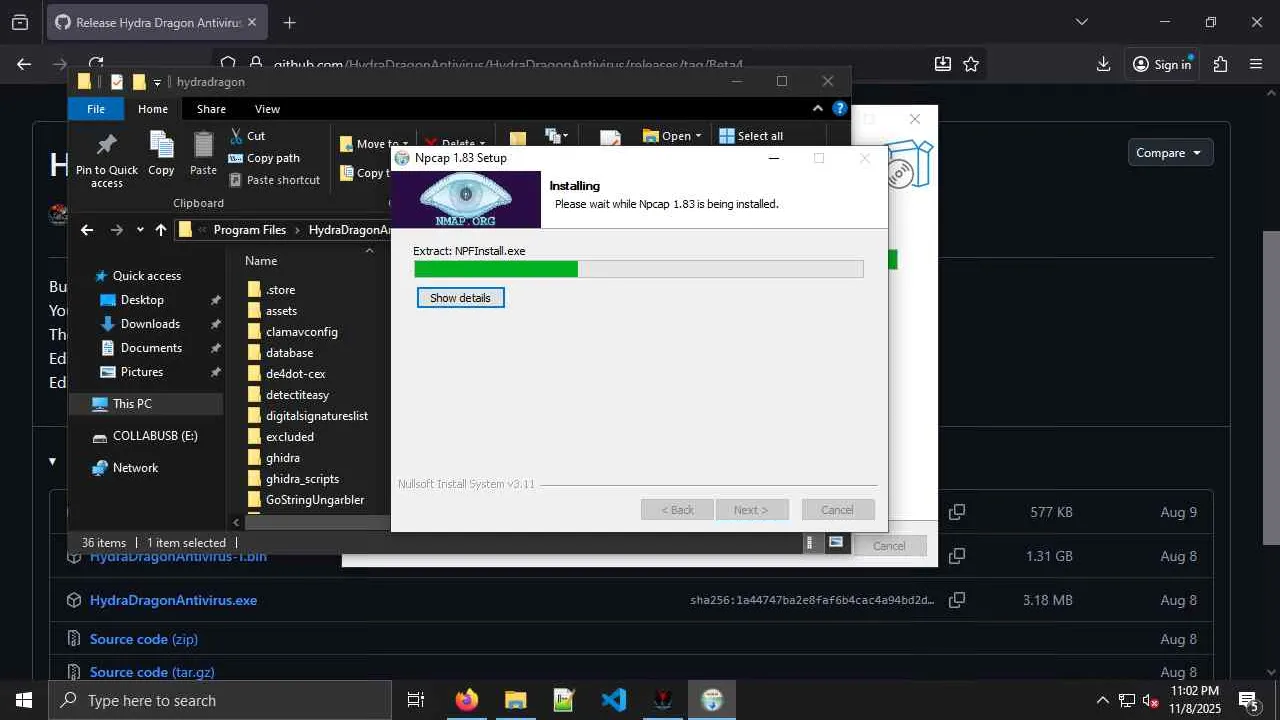
Task: Select the excluded folder
Action: [x=290, y=437]
